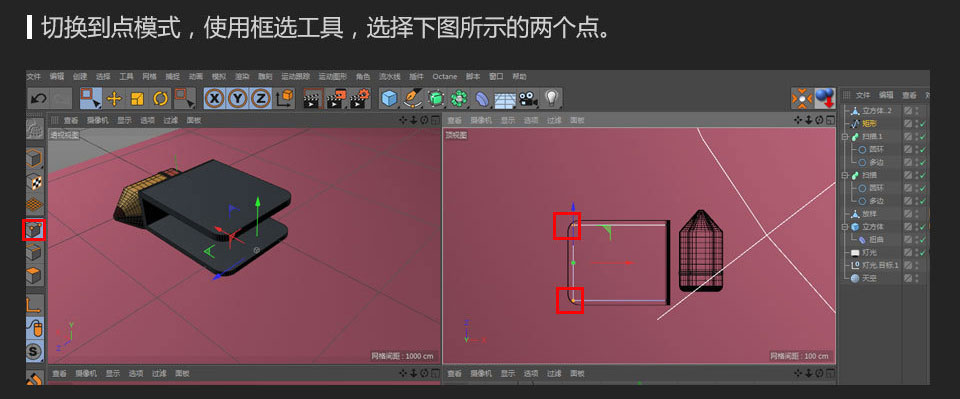Select the spline Pen tool
Viewport: 960px width, 399px height.
tap(413, 98)
